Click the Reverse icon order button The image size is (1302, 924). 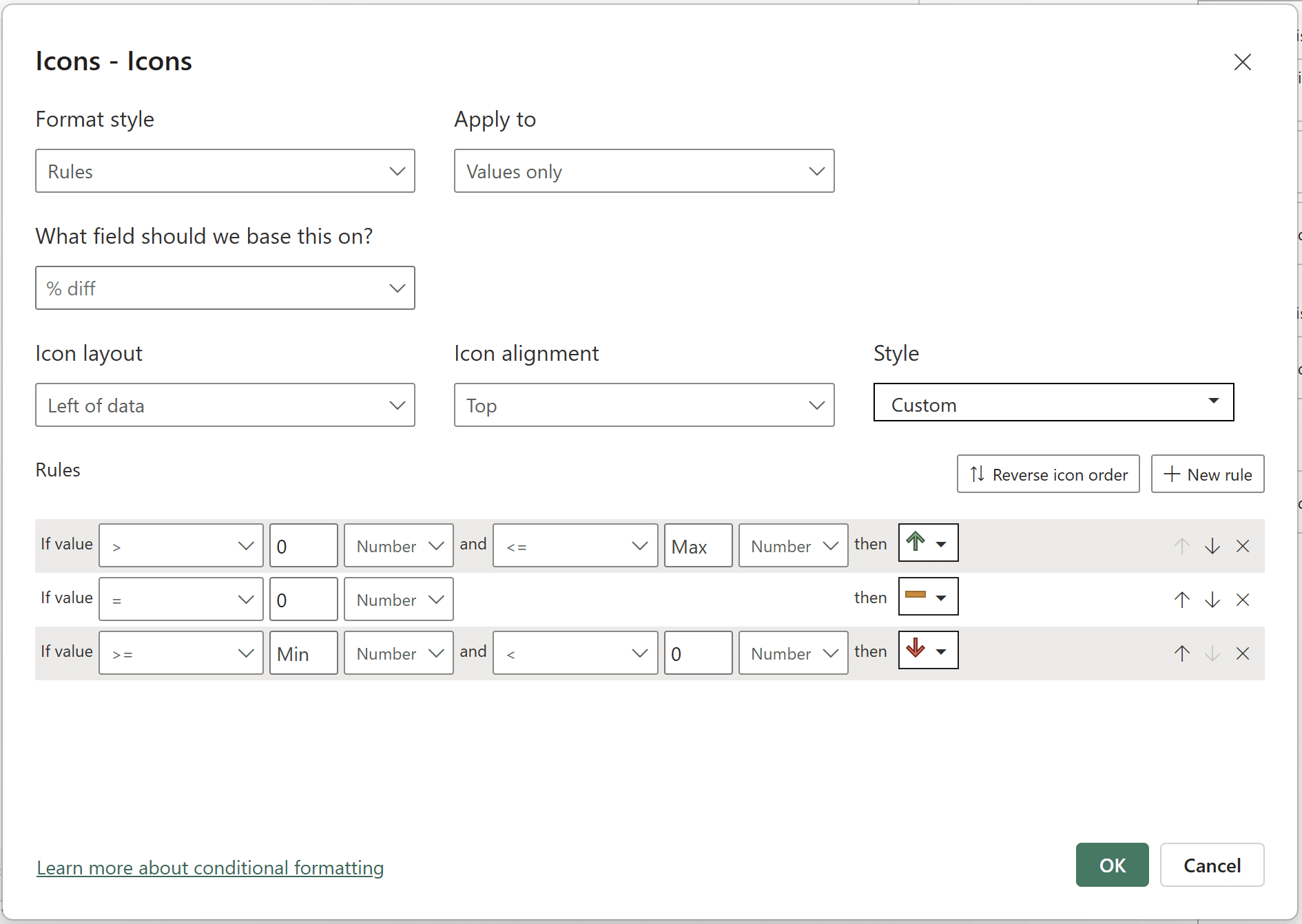(1048, 474)
